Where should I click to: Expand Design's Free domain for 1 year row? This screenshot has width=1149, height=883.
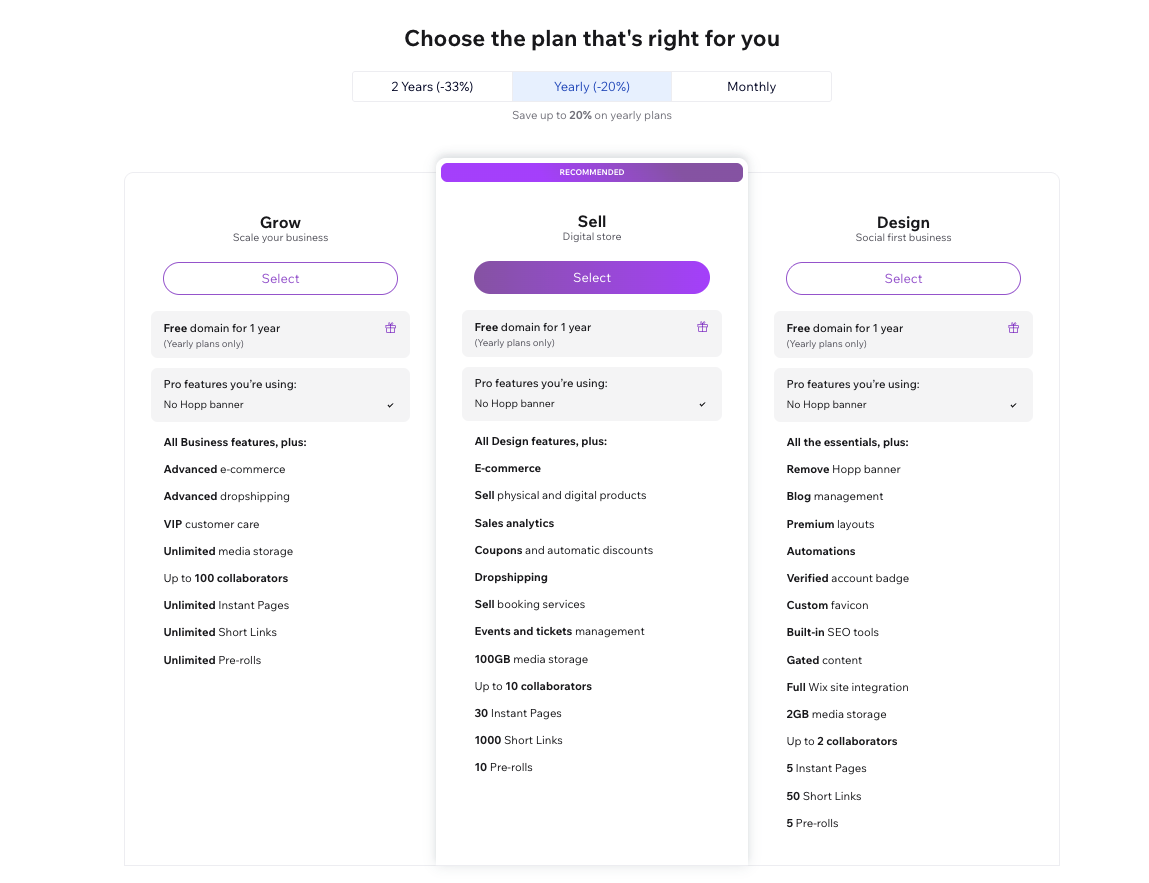[903, 334]
